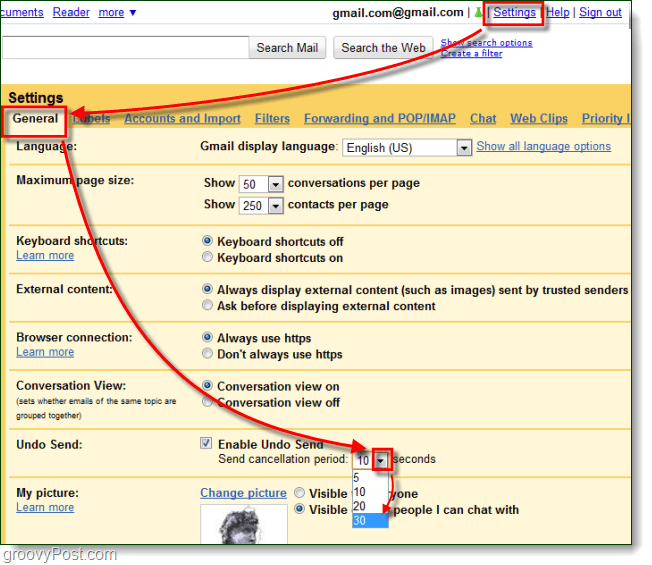Open the conversations per page dropdown
The height and width of the screenshot is (565, 652).
click(x=261, y=184)
